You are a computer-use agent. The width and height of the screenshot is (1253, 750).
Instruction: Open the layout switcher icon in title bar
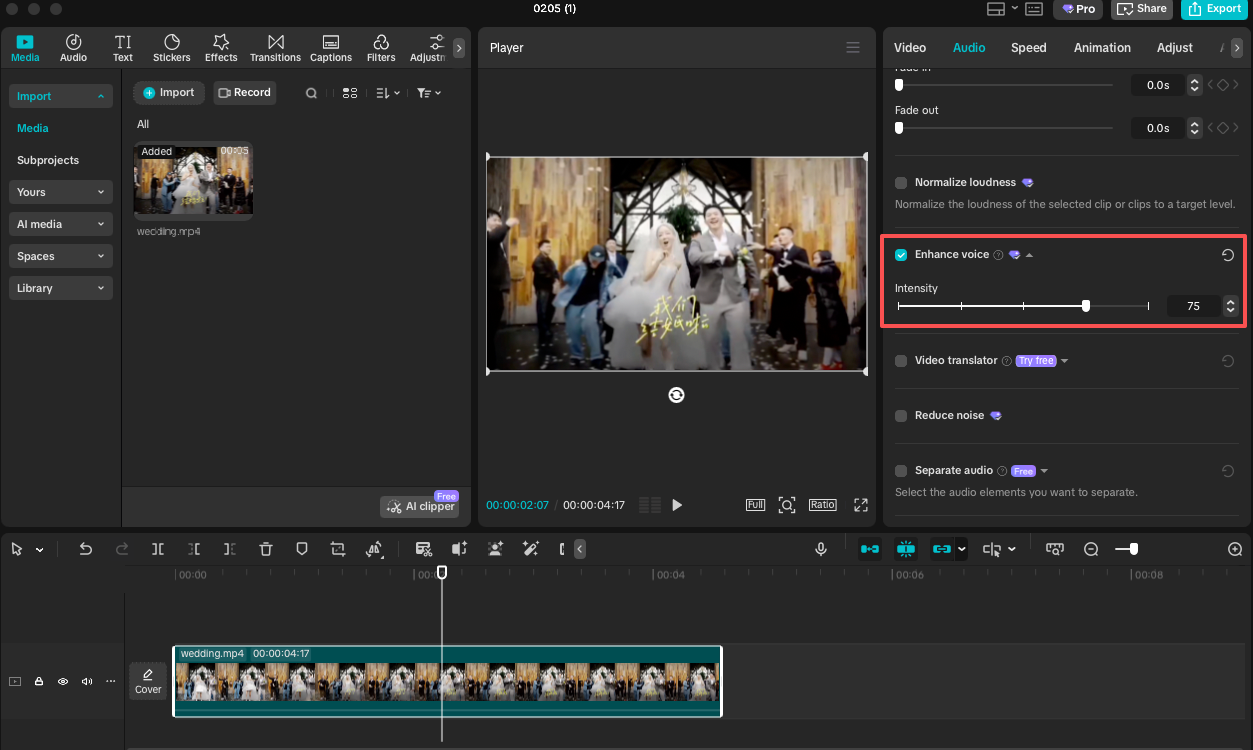(996, 9)
